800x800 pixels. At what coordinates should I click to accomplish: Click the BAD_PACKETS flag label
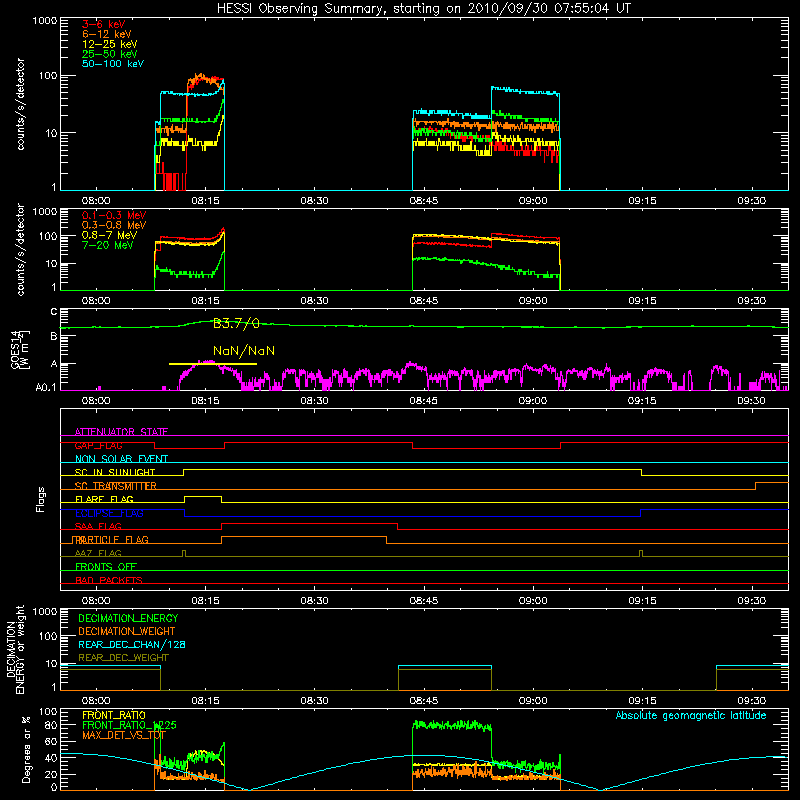109,580
